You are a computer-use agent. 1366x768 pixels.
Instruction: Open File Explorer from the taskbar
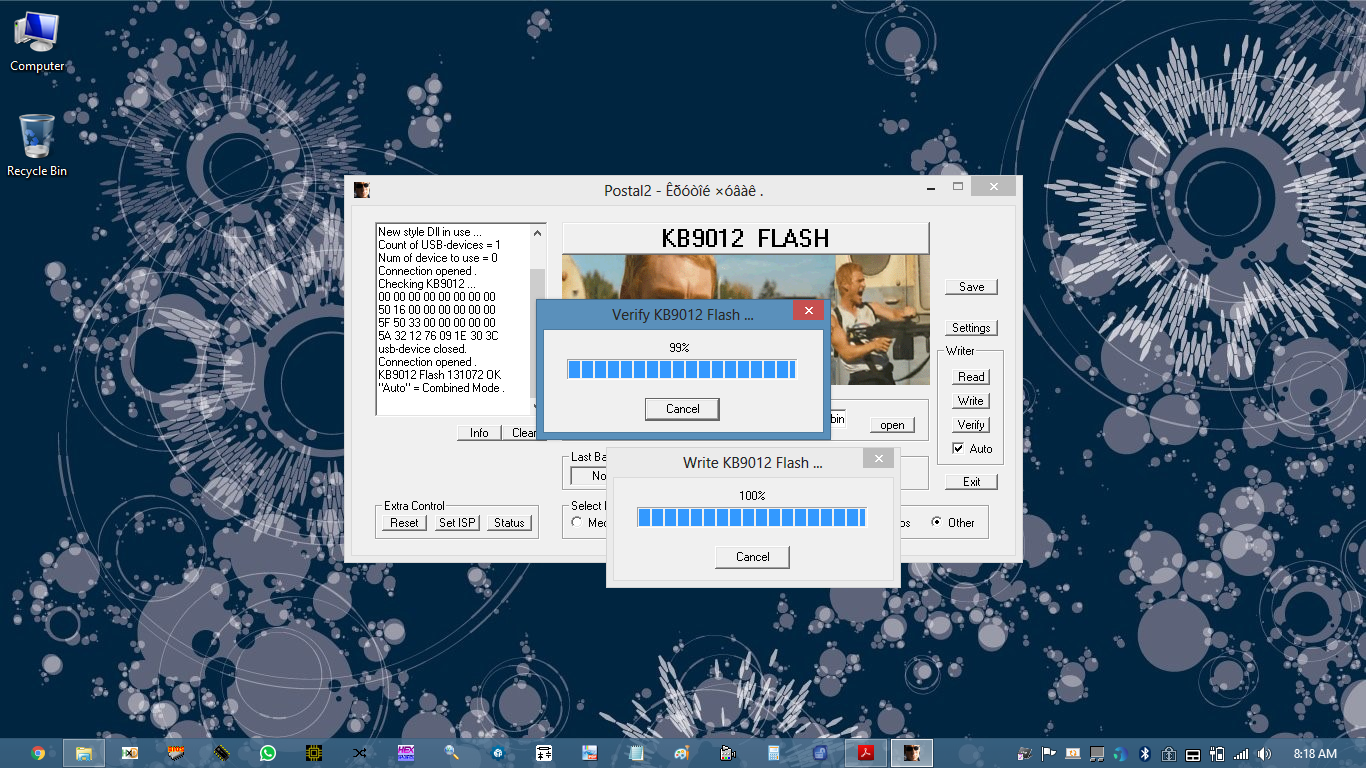[84, 753]
